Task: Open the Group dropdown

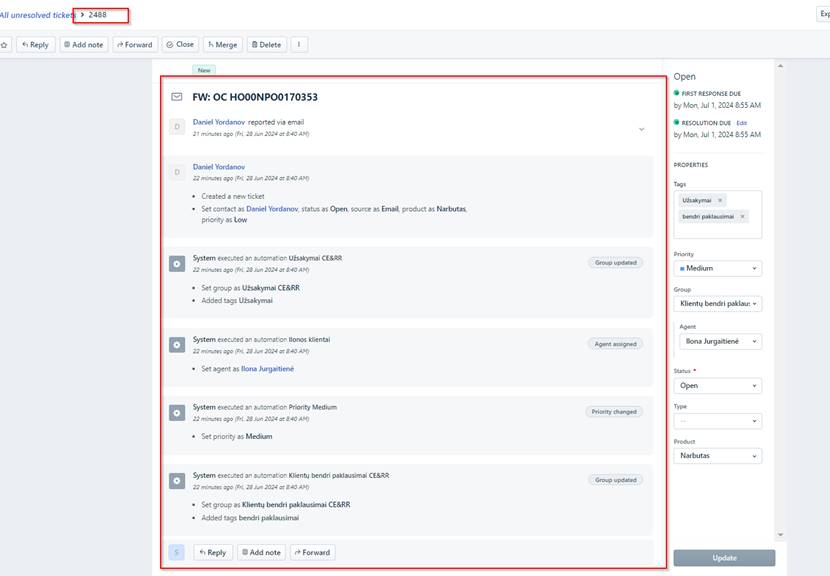Action: pyautogui.click(x=717, y=303)
